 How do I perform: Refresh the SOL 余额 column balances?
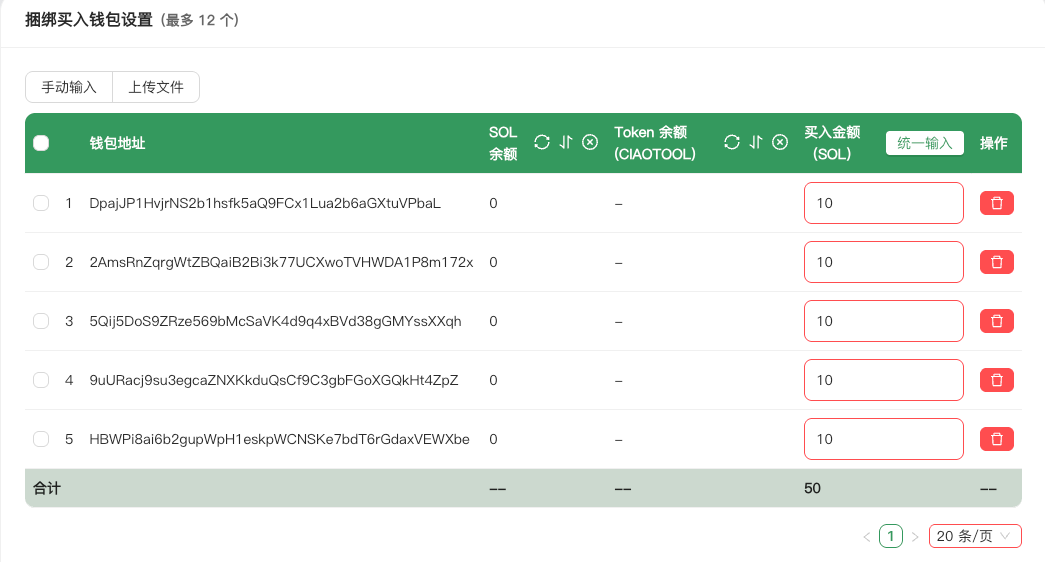[542, 142]
